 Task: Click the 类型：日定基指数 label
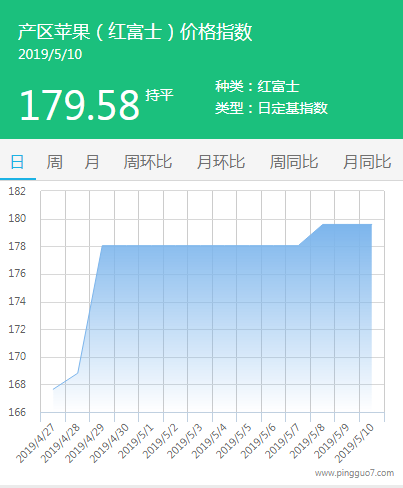(271, 108)
